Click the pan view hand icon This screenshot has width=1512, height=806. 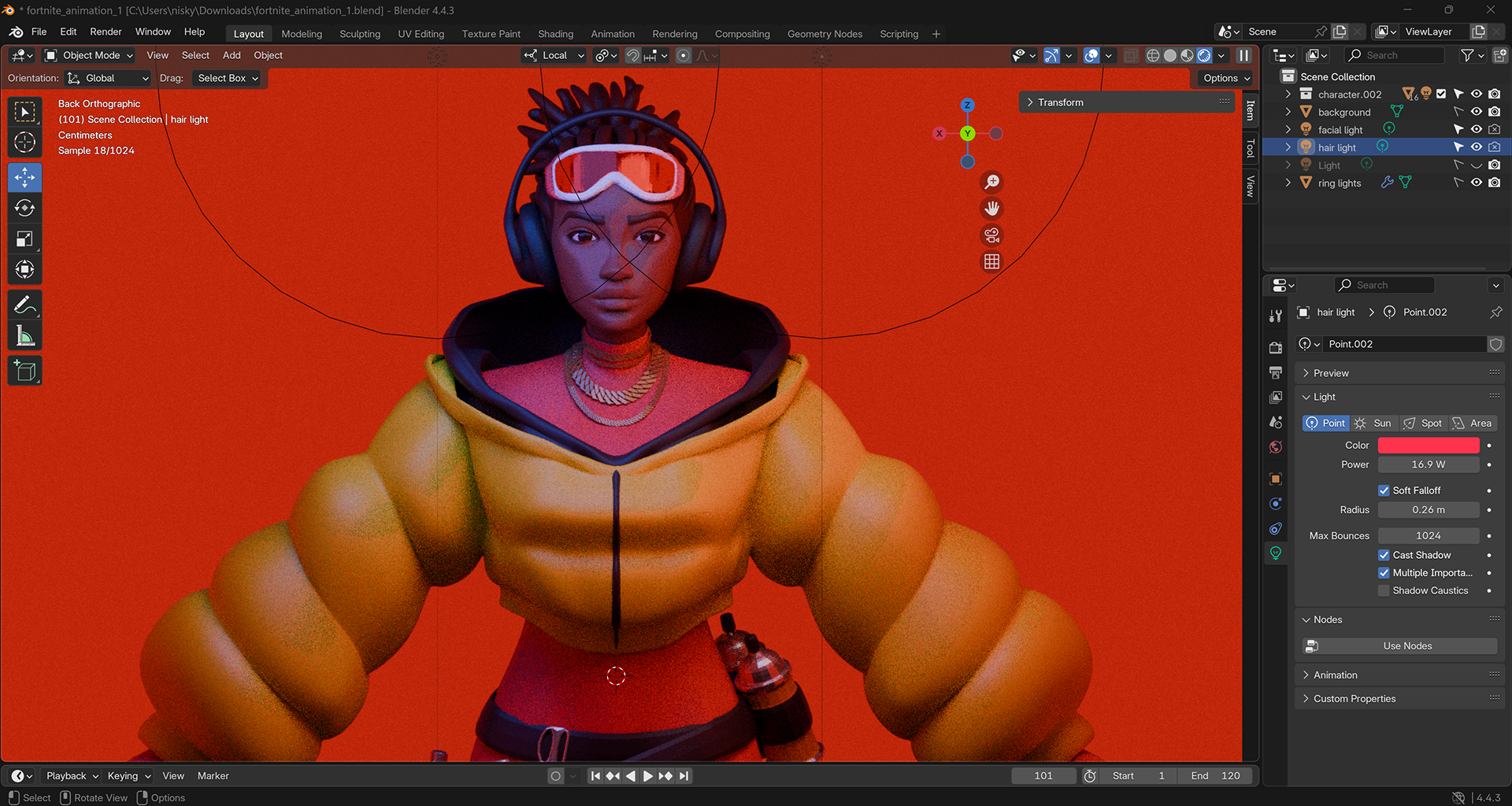pyautogui.click(x=992, y=209)
